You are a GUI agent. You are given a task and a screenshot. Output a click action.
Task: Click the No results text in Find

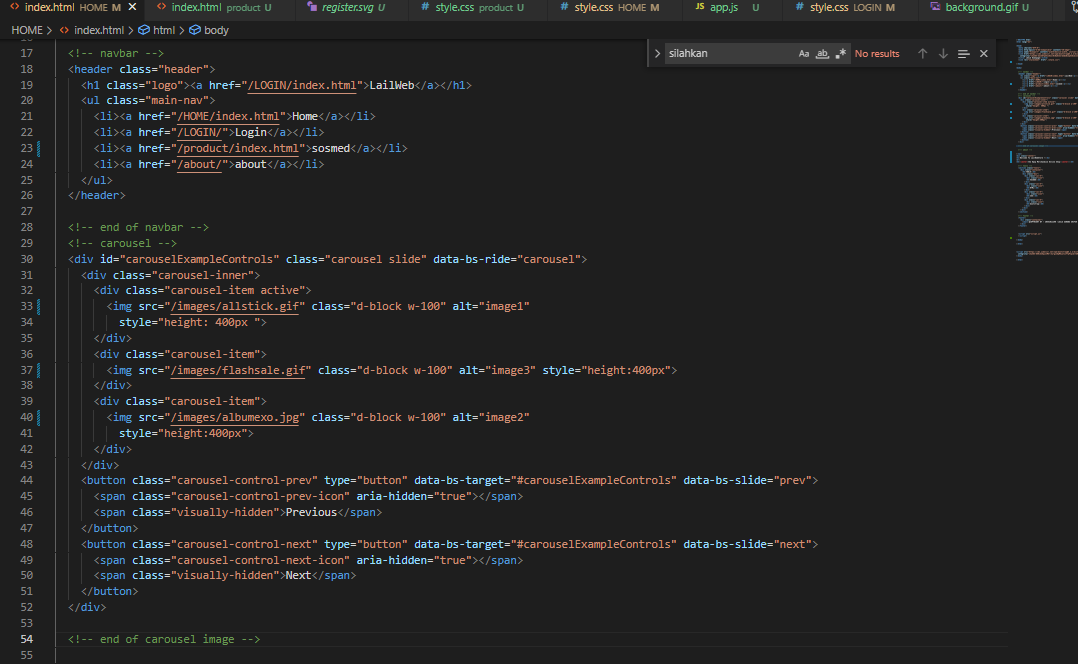[x=877, y=54]
